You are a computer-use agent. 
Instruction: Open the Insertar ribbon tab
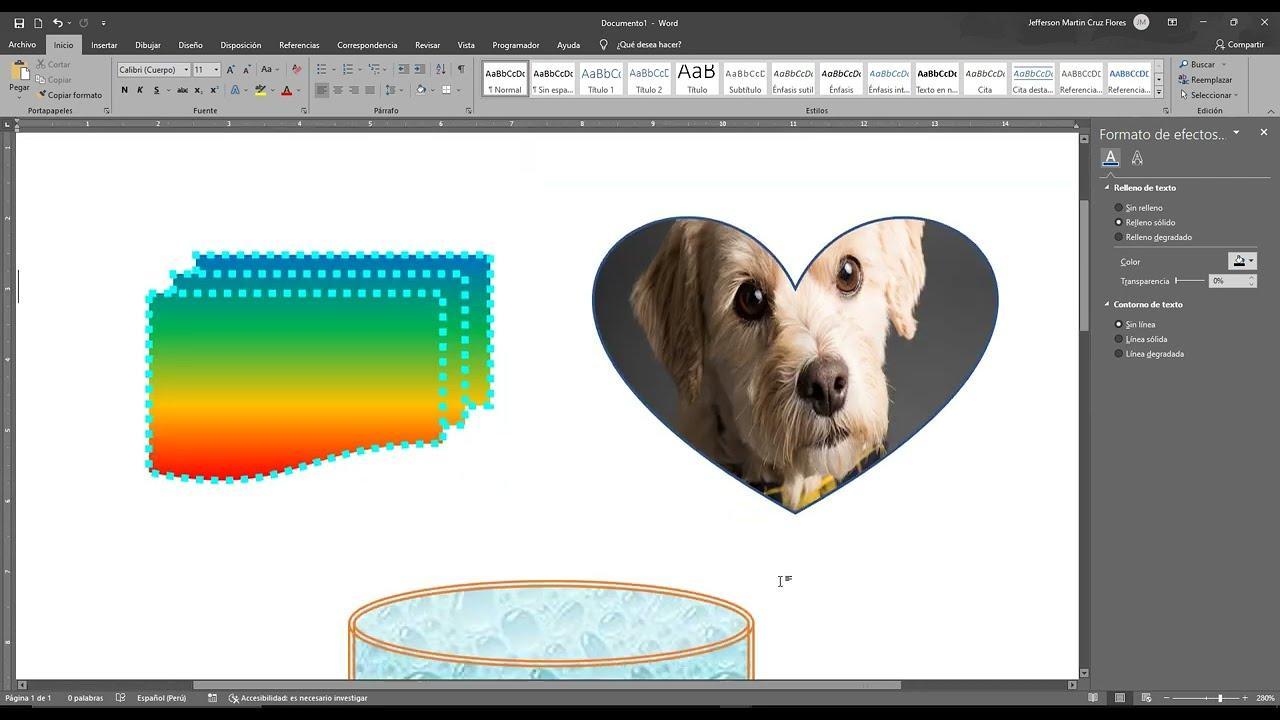coord(104,45)
